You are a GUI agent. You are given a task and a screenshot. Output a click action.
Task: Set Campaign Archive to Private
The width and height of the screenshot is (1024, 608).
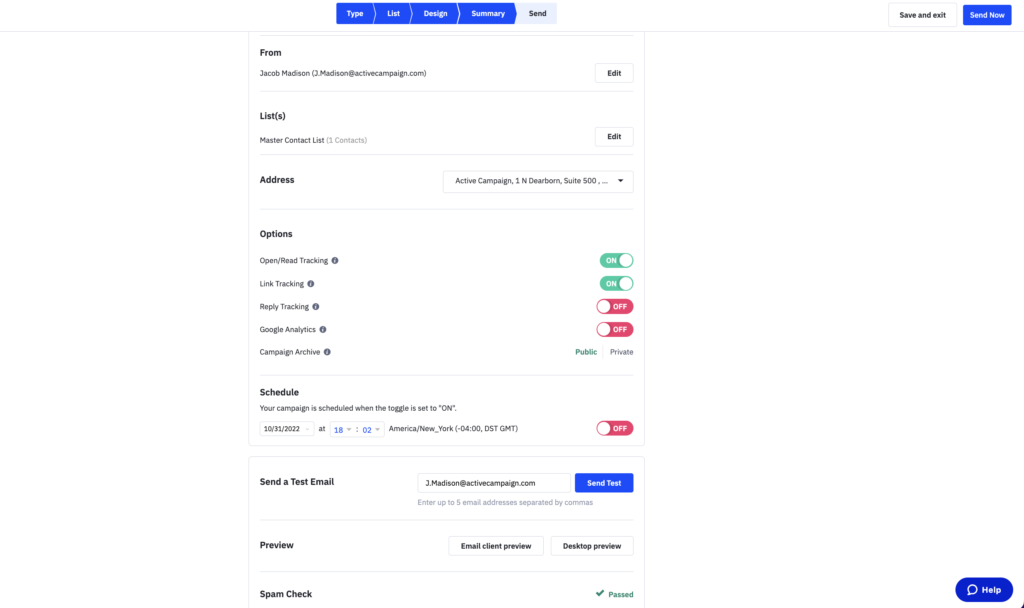coord(621,352)
